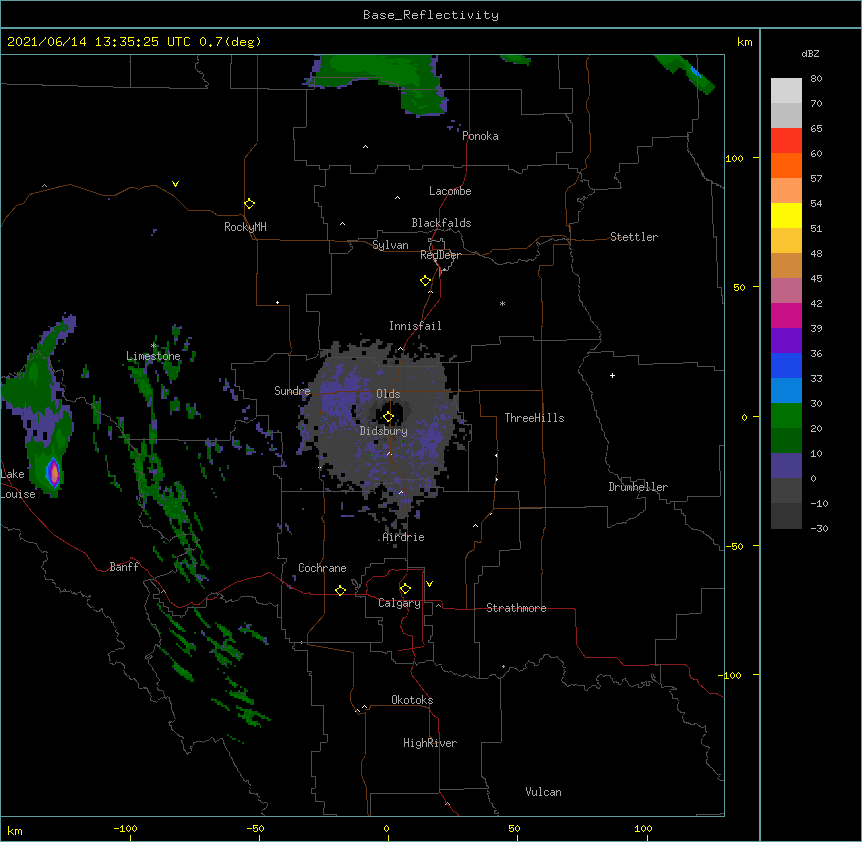Screen dimensions: 862x842
Task: Pick the magenta 39-42 dBZ legend swatch
Action: 786,315
